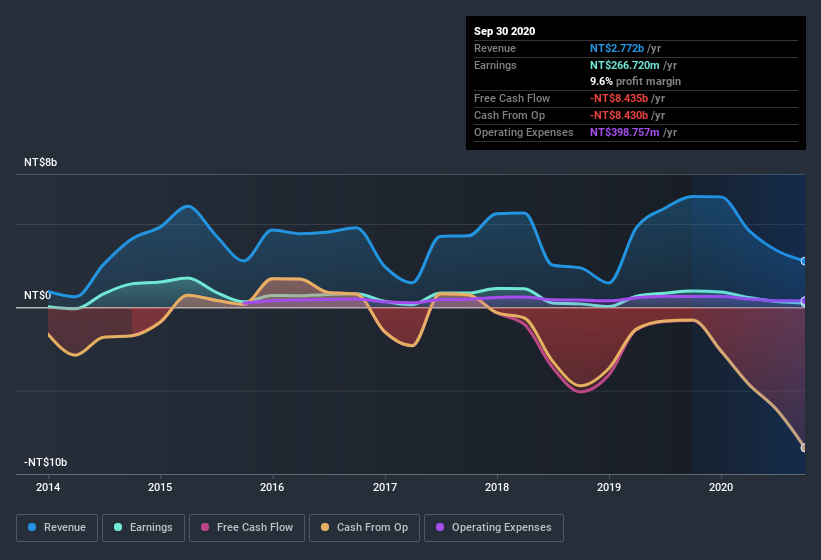This screenshot has height=560, width=821.
Task: Click the 2017 x-axis label
Action: [x=385, y=487]
